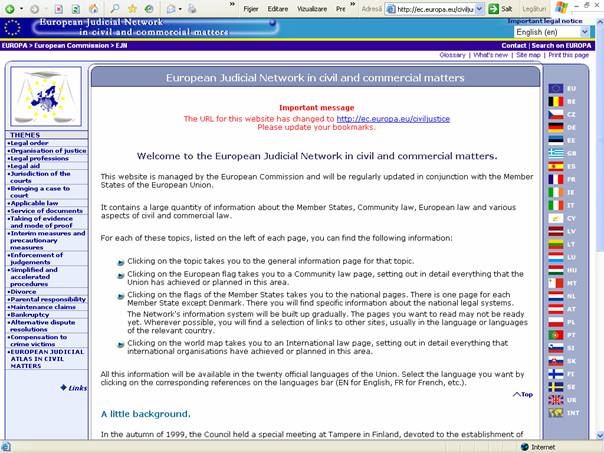Go back with the browser Back arrow
604x453 pixels.
(x=10, y=8)
